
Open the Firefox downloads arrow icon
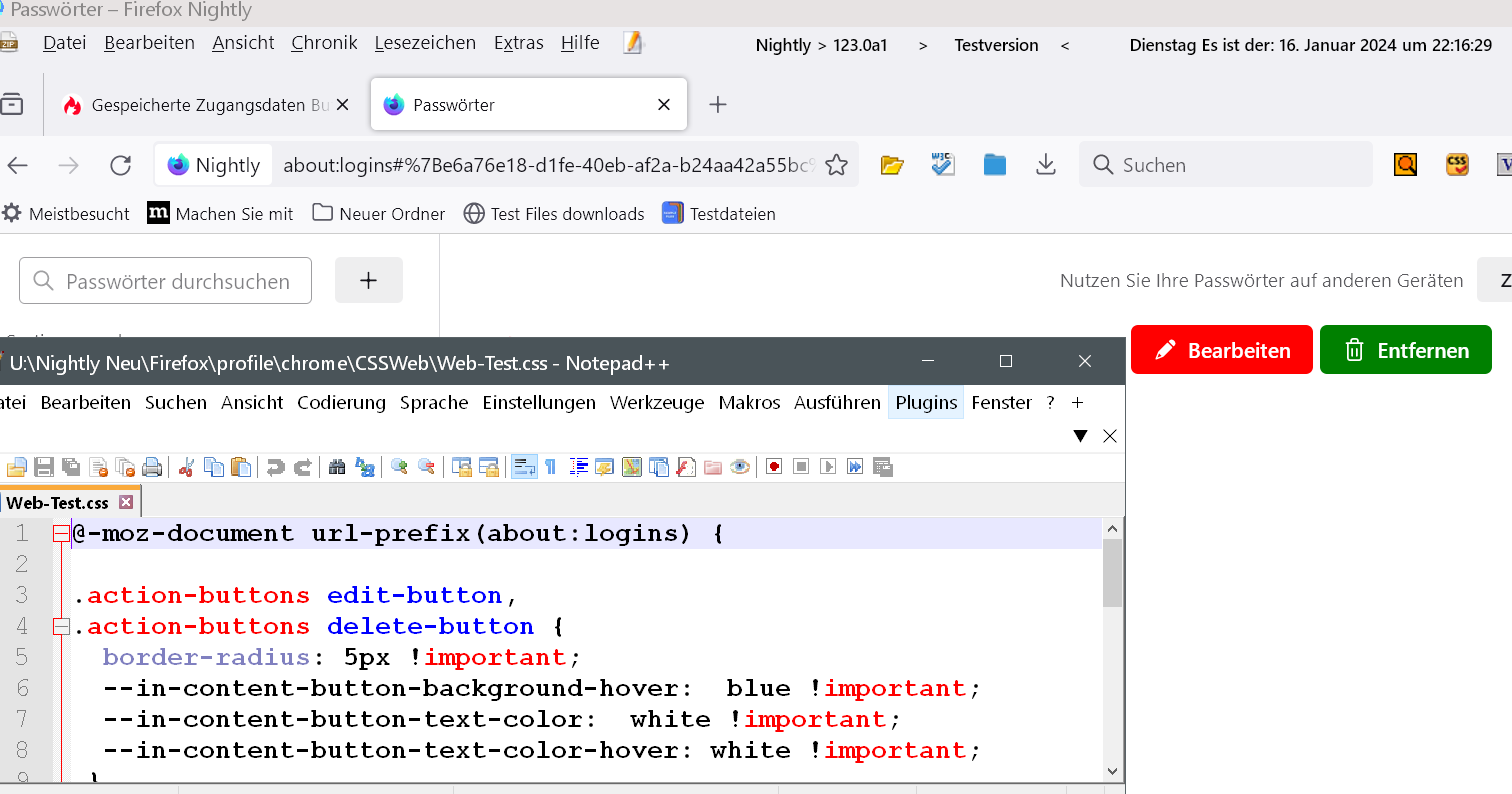pos(1046,165)
